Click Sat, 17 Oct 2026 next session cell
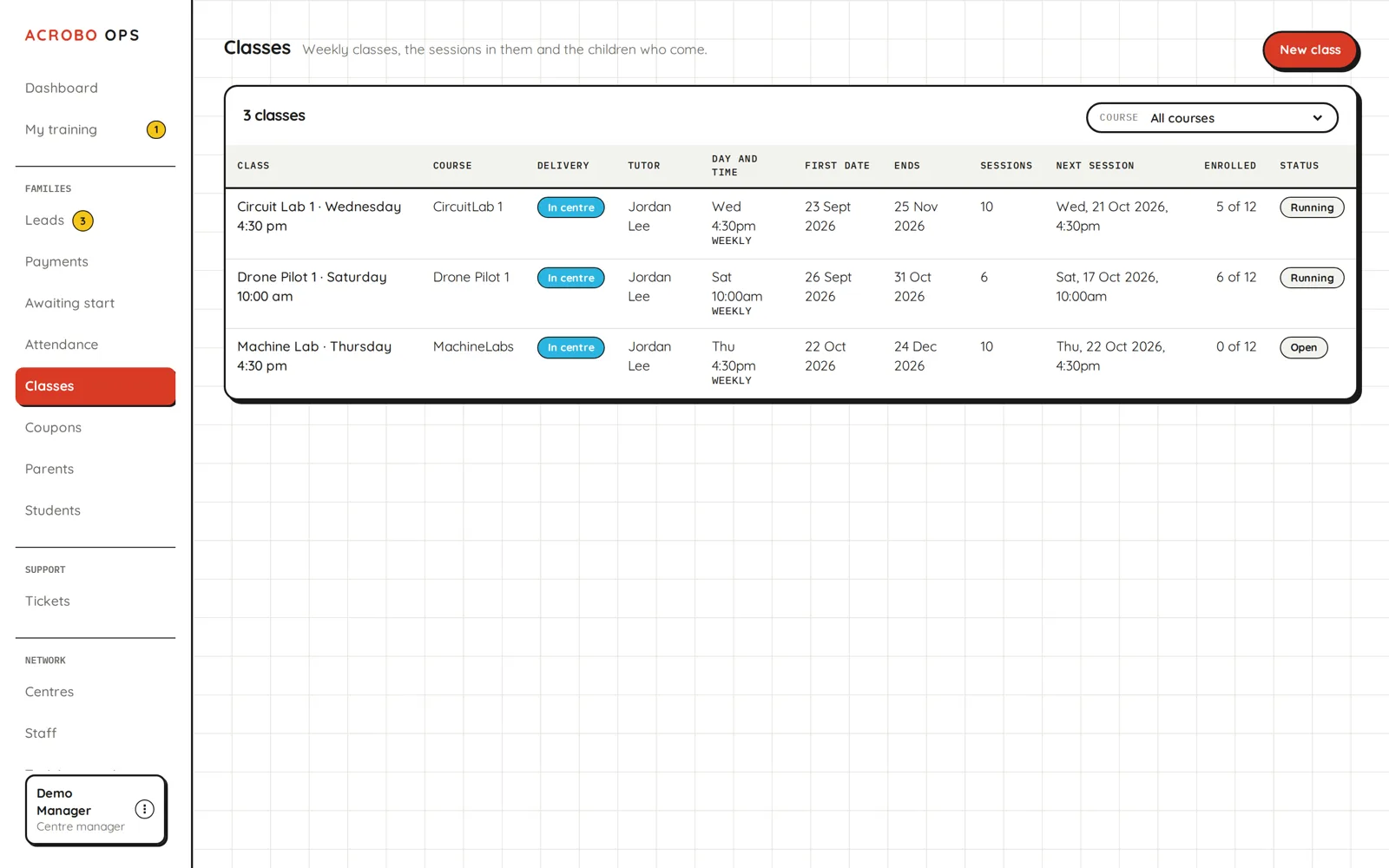The width and height of the screenshot is (1389, 868). coord(1107,286)
